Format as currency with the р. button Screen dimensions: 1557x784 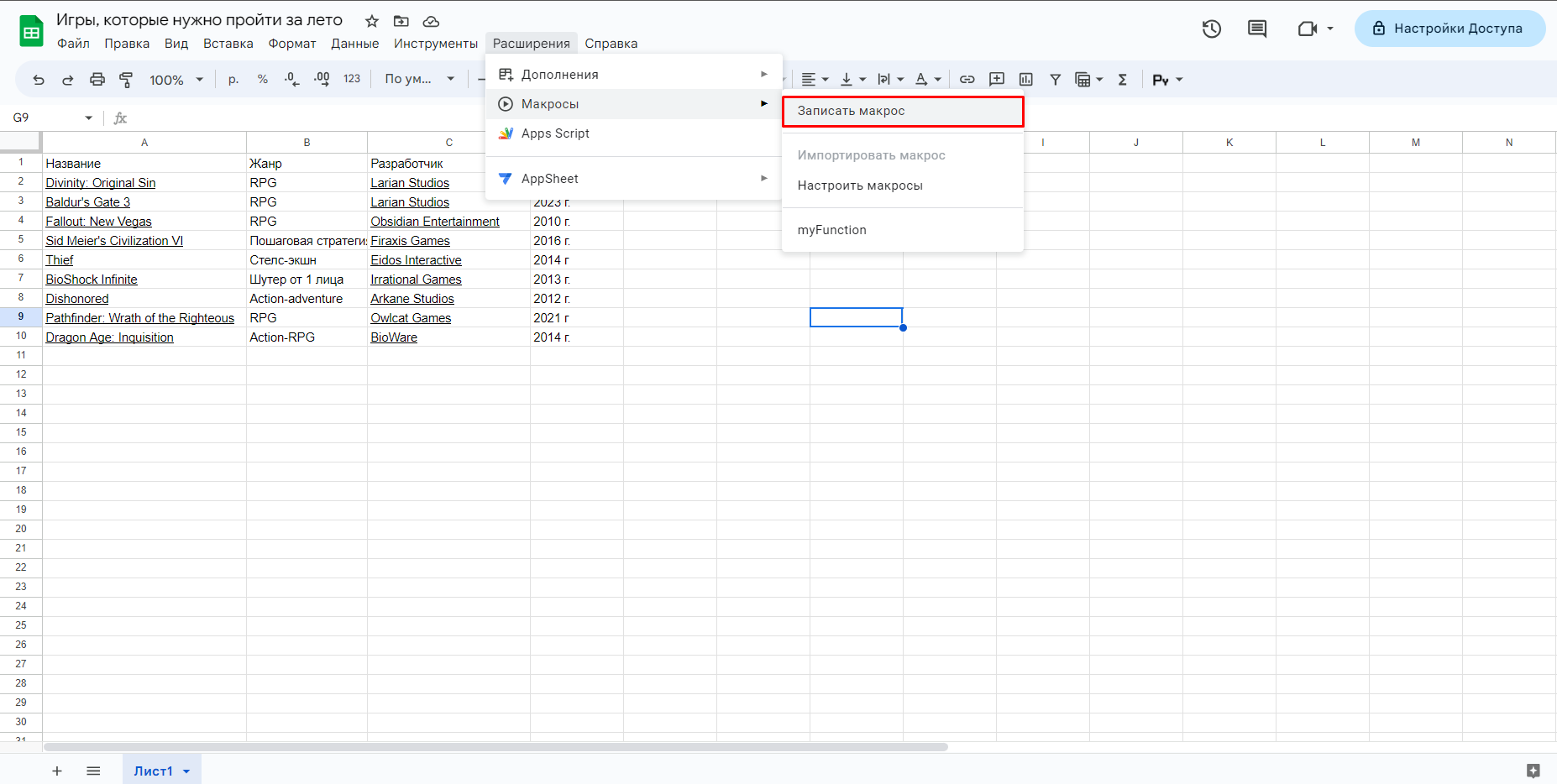233,80
